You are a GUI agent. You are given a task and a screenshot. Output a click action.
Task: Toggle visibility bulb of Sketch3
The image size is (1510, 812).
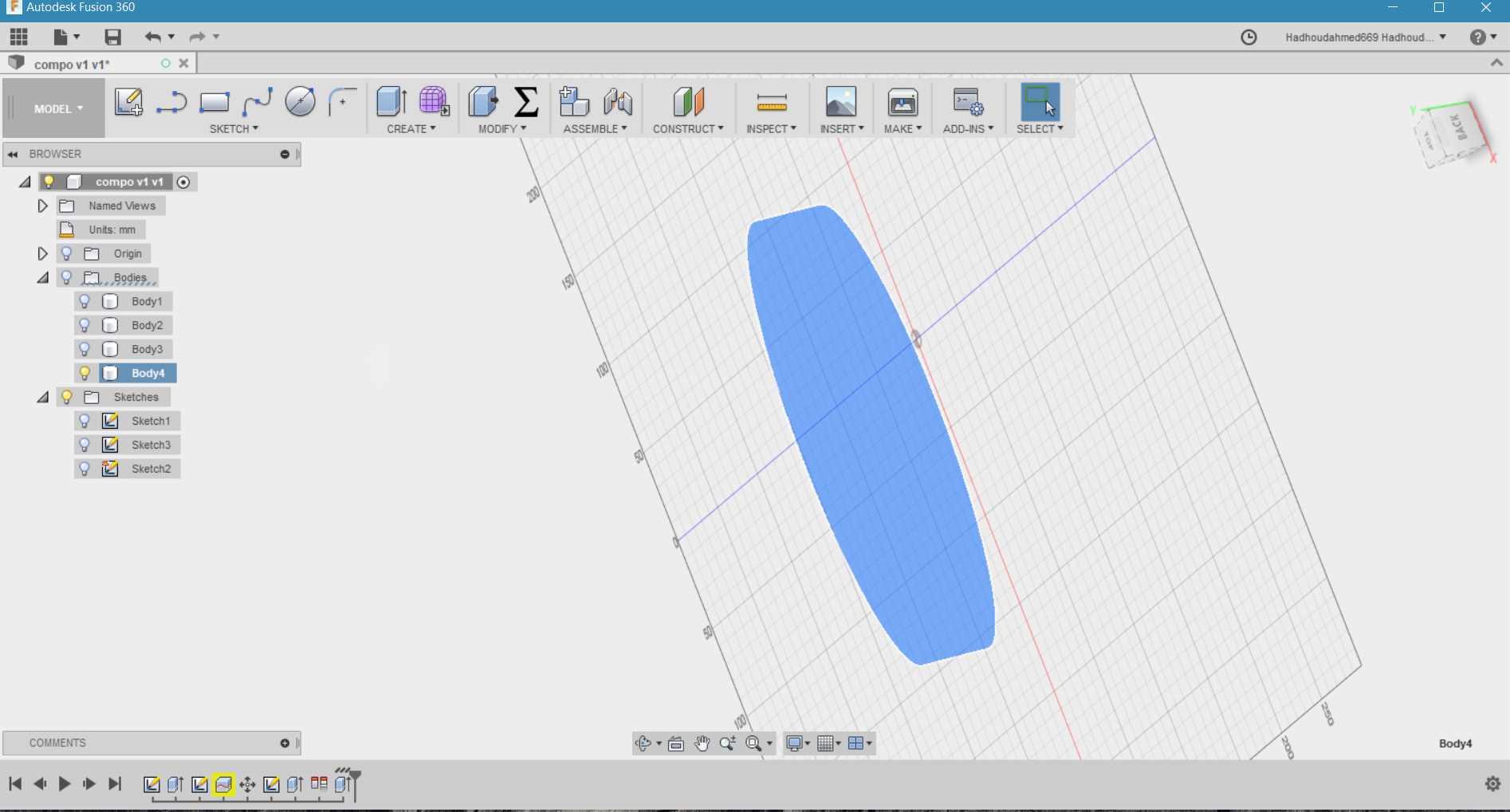(x=85, y=445)
